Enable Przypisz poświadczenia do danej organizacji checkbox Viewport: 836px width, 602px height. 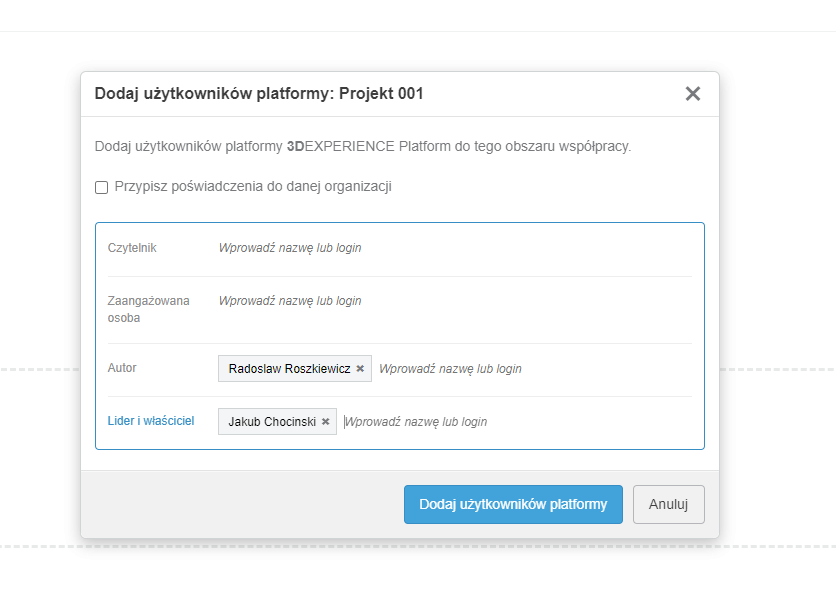pyautogui.click(x=101, y=187)
